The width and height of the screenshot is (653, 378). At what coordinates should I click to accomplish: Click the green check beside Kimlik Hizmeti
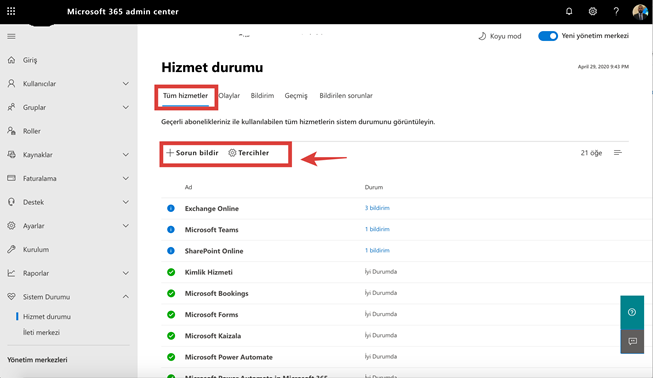pos(171,272)
